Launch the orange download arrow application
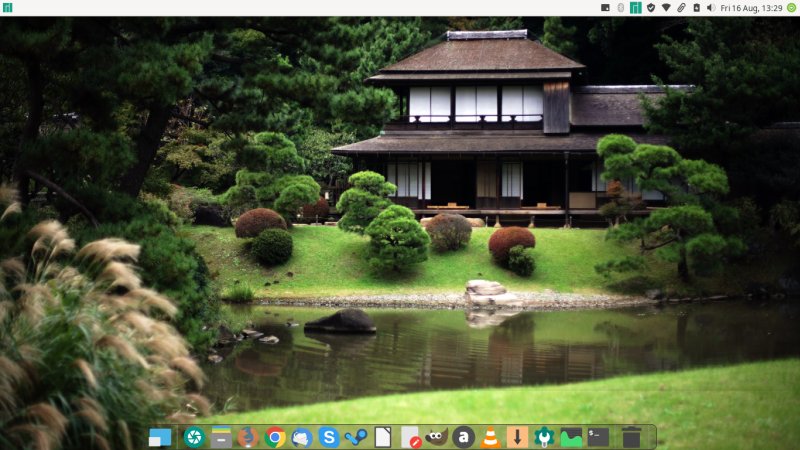Screen dimensions: 800x450 (517, 437)
